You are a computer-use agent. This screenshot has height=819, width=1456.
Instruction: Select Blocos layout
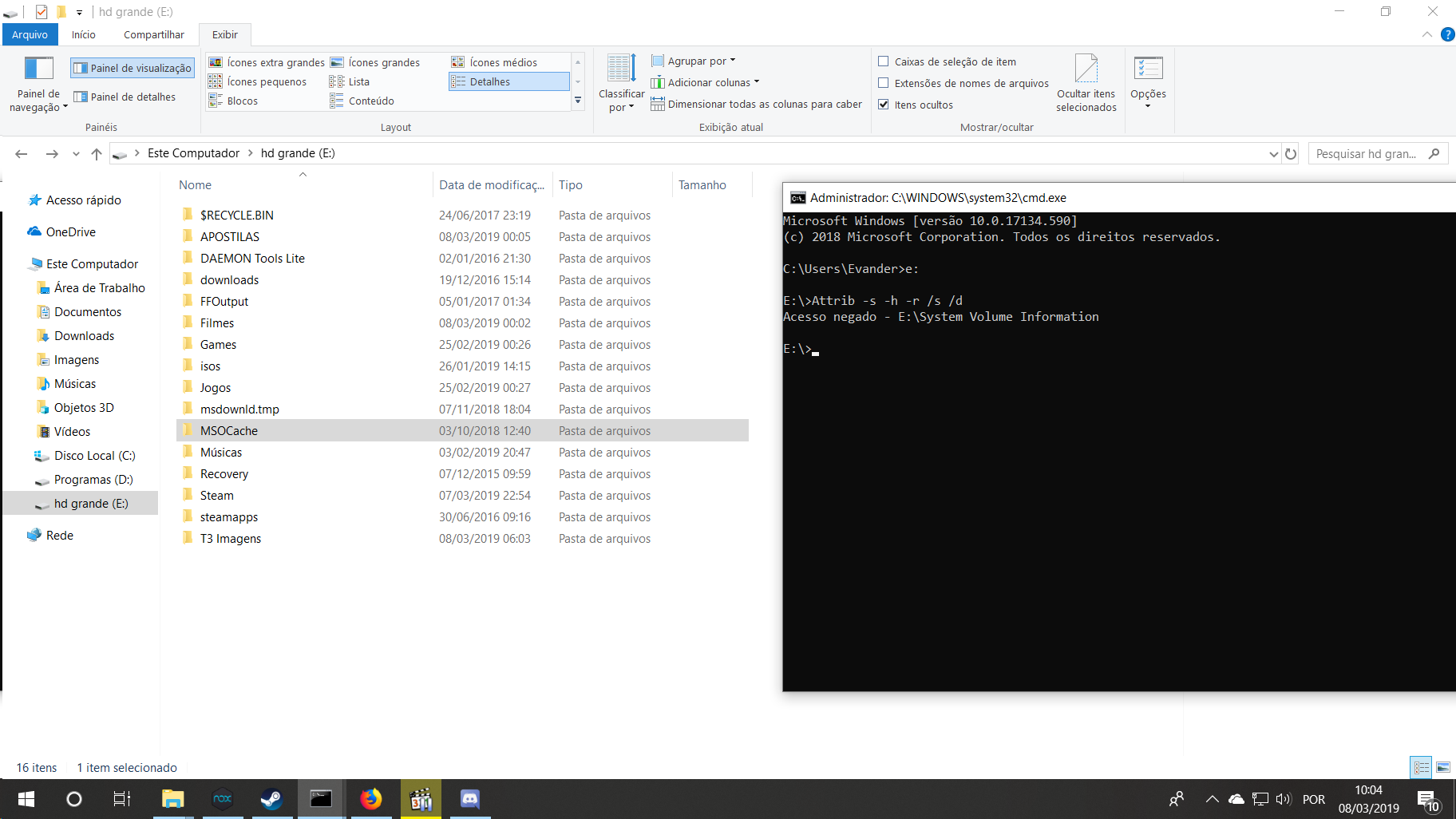coord(233,101)
